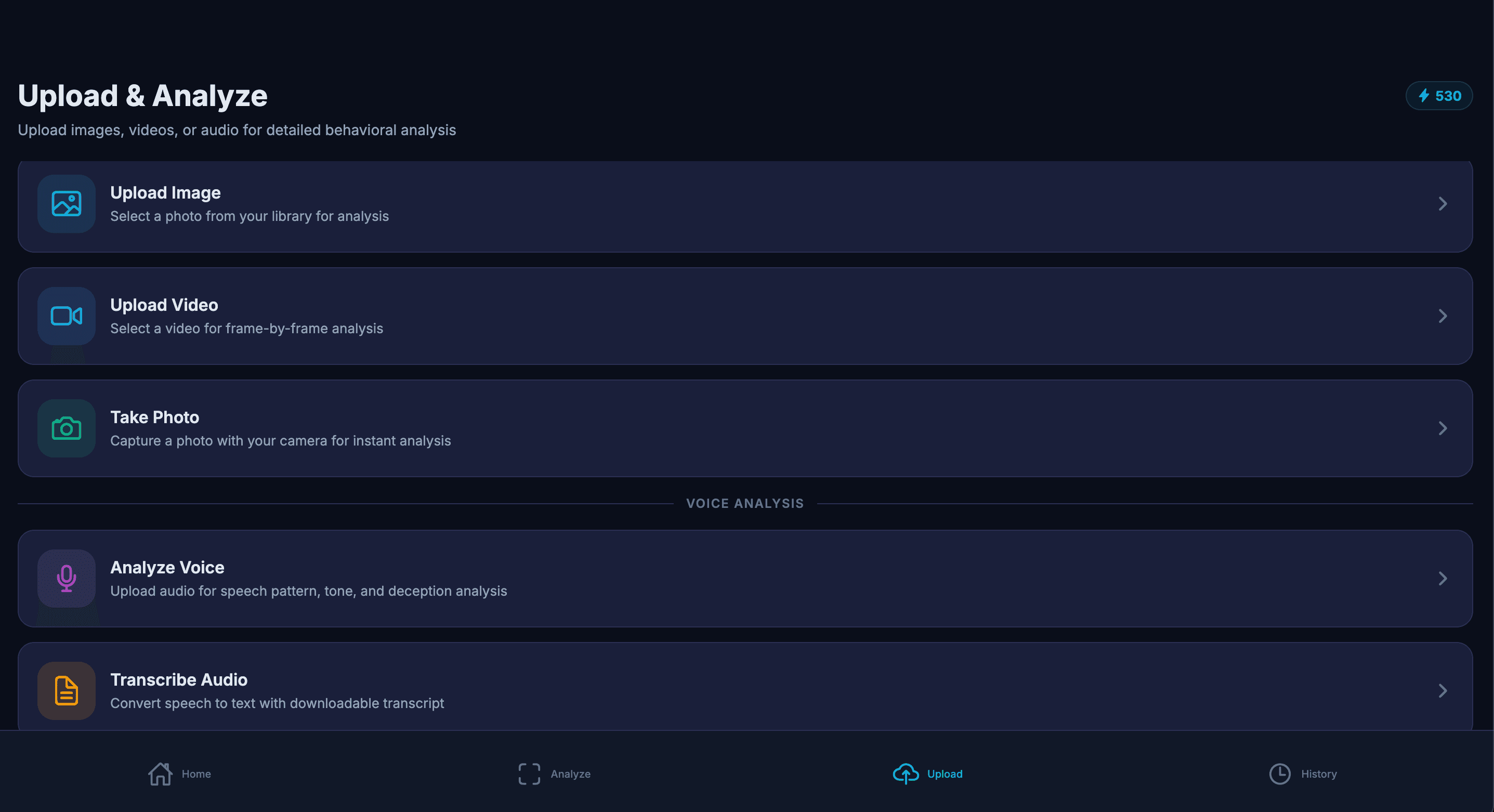
Task: Expand the Upload Video row chevron
Action: 1443,316
